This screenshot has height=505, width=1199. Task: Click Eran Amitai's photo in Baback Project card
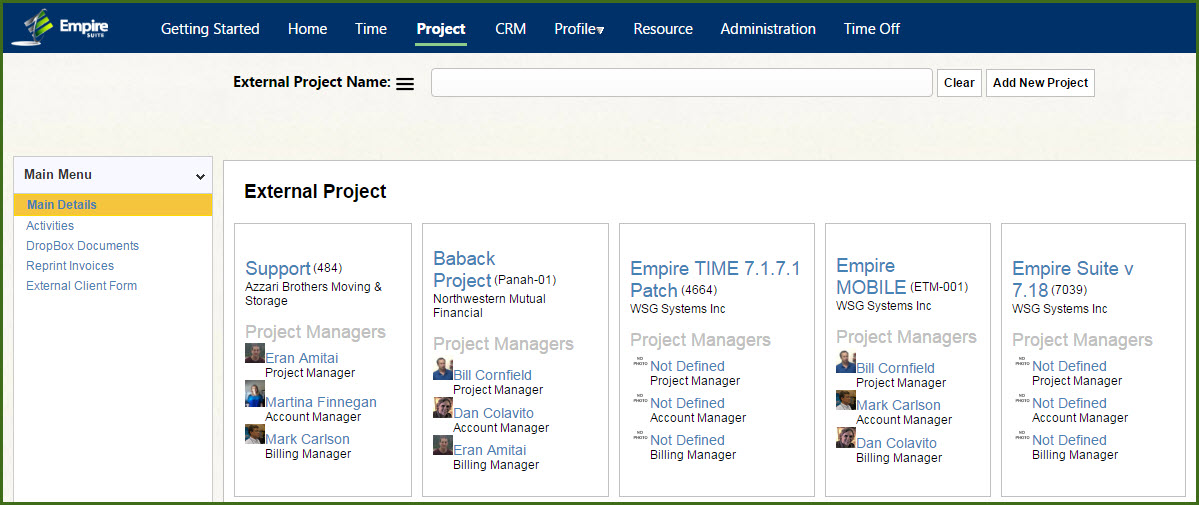coord(443,445)
